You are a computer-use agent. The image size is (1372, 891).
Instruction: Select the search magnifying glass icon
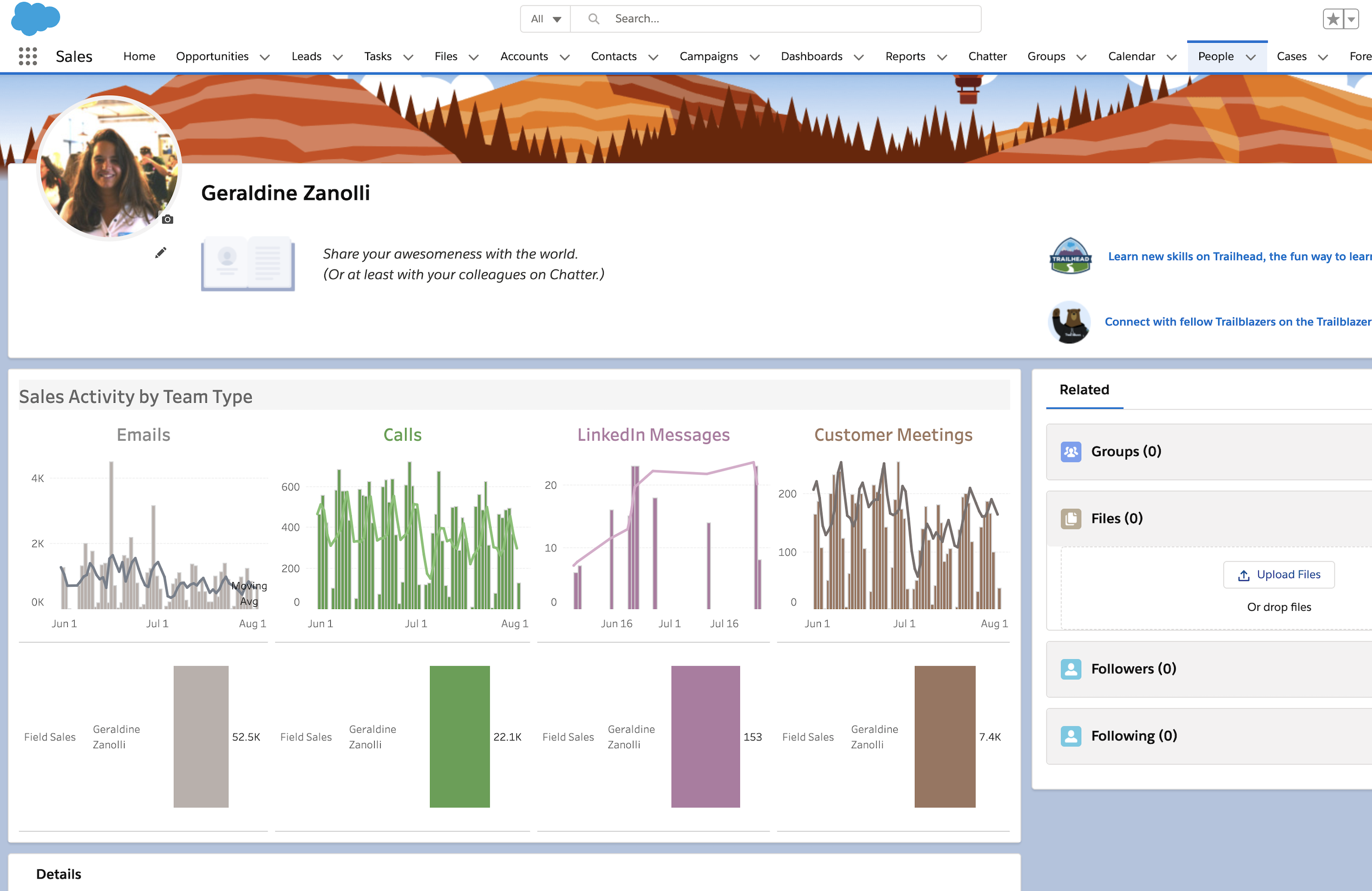[593, 18]
